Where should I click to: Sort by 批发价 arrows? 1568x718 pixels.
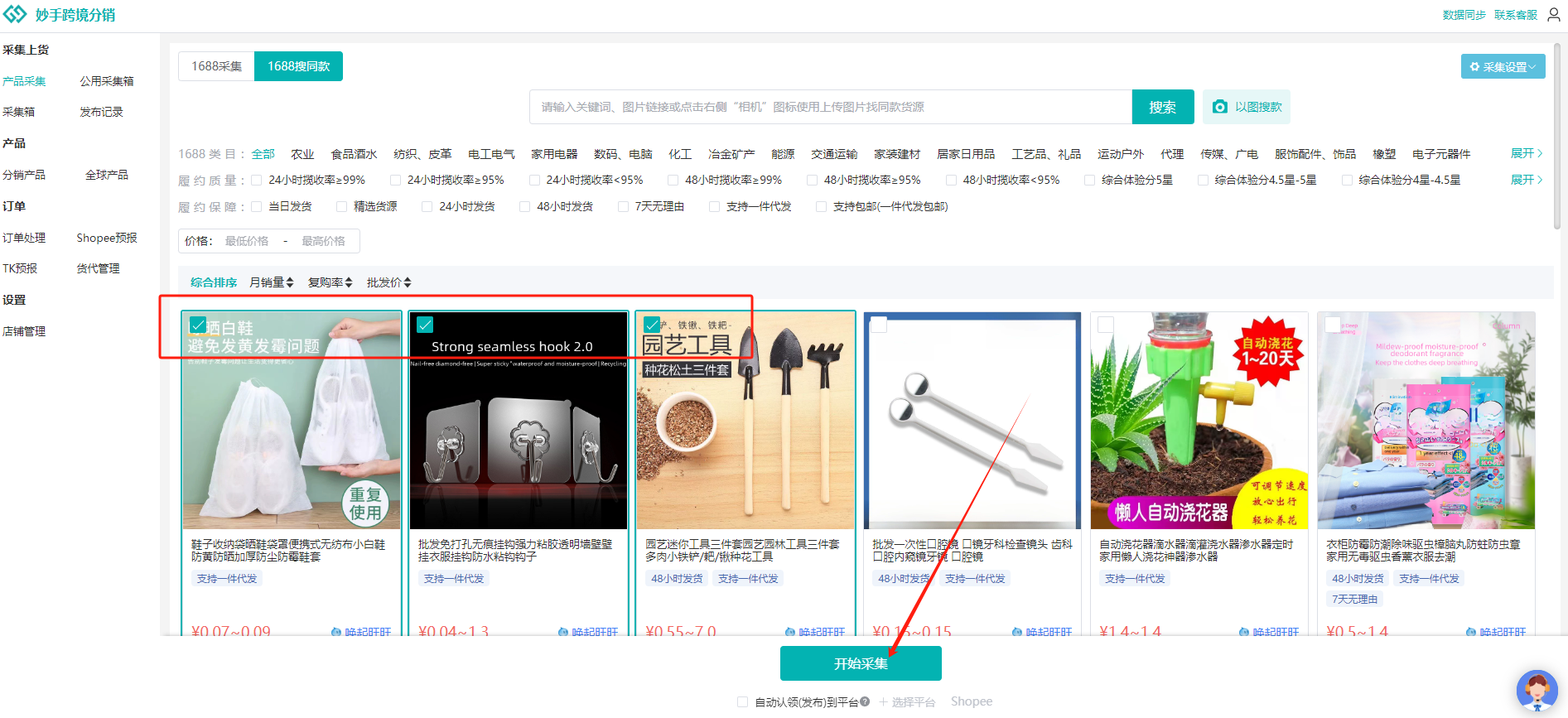[408, 282]
